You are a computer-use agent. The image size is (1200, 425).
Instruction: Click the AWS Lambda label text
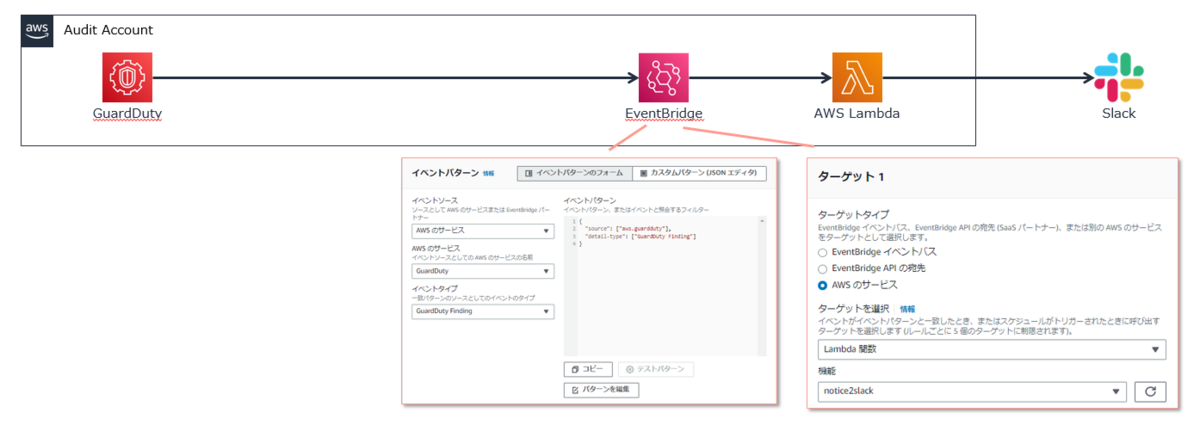(857, 114)
